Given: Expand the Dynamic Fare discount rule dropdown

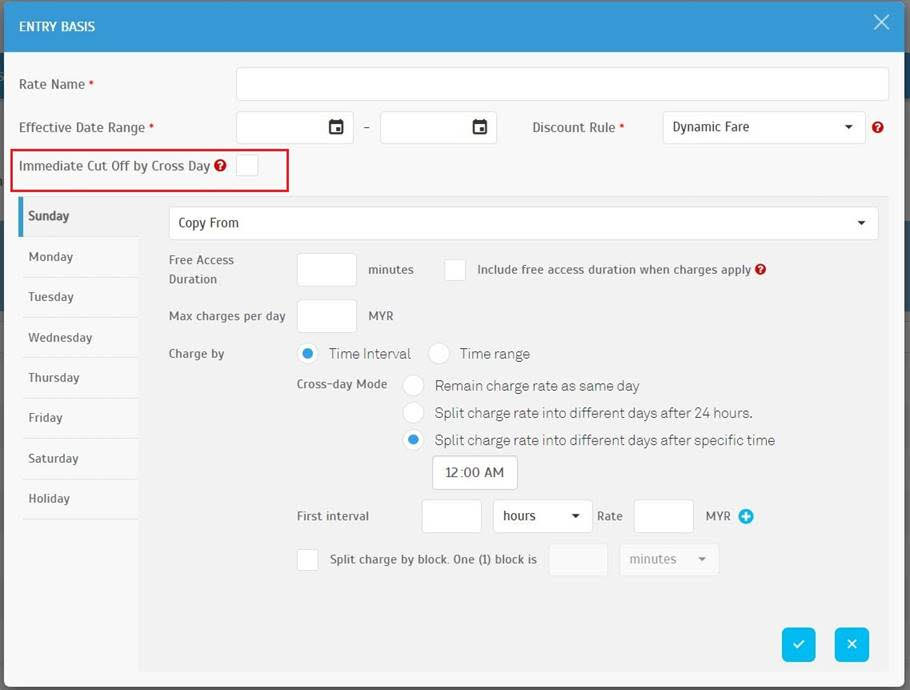Looking at the screenshot, I should pyautogui.click(x=763, y=127).
